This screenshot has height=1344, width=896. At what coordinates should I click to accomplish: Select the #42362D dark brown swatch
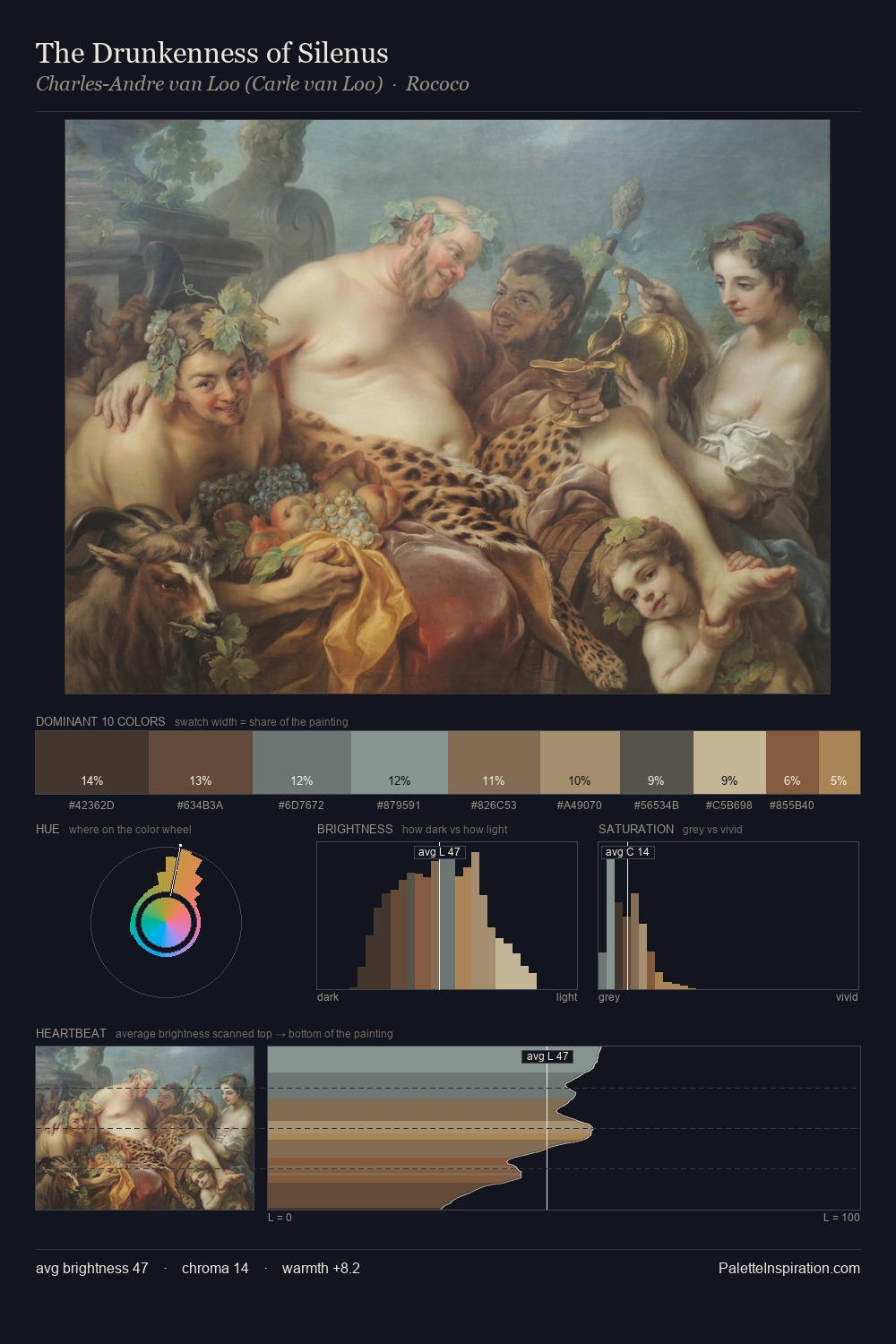coord(91,762)
